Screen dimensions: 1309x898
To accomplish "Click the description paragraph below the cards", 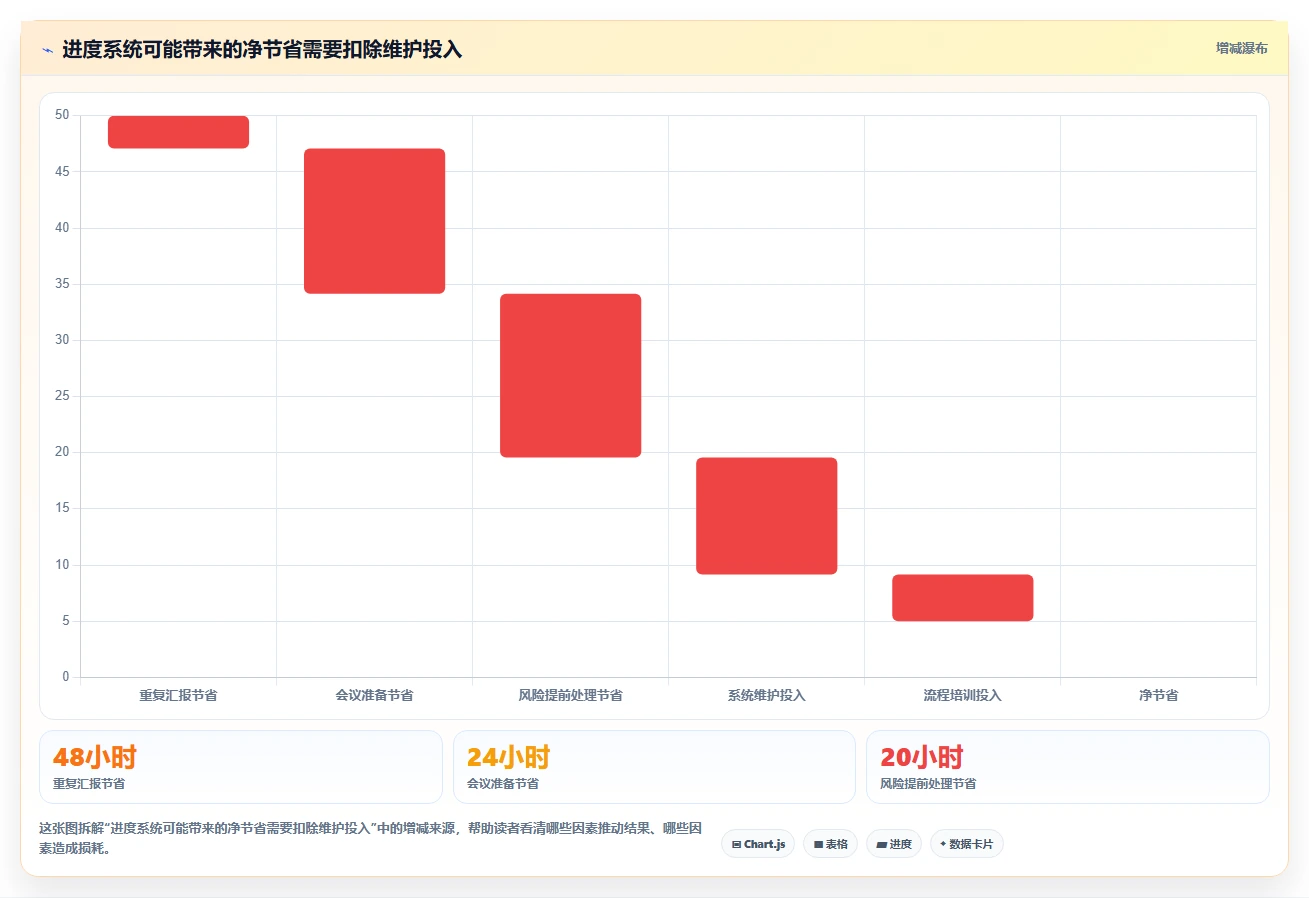I will point(371,838).
